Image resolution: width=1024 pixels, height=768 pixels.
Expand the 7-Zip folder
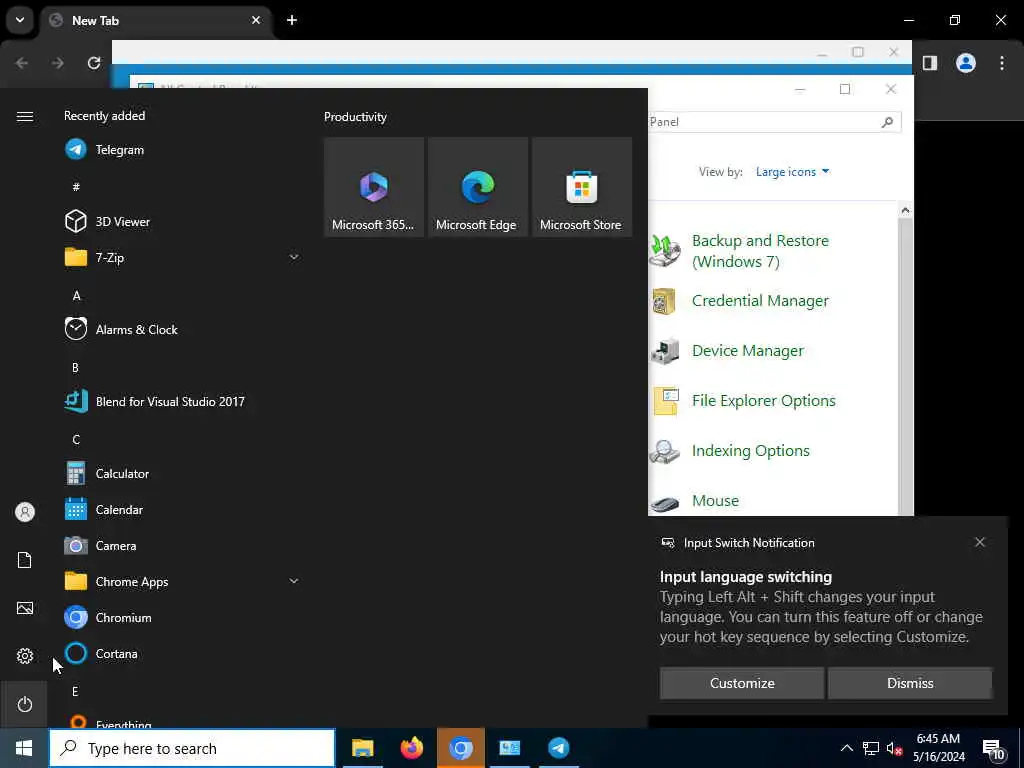tap(294, 257)
